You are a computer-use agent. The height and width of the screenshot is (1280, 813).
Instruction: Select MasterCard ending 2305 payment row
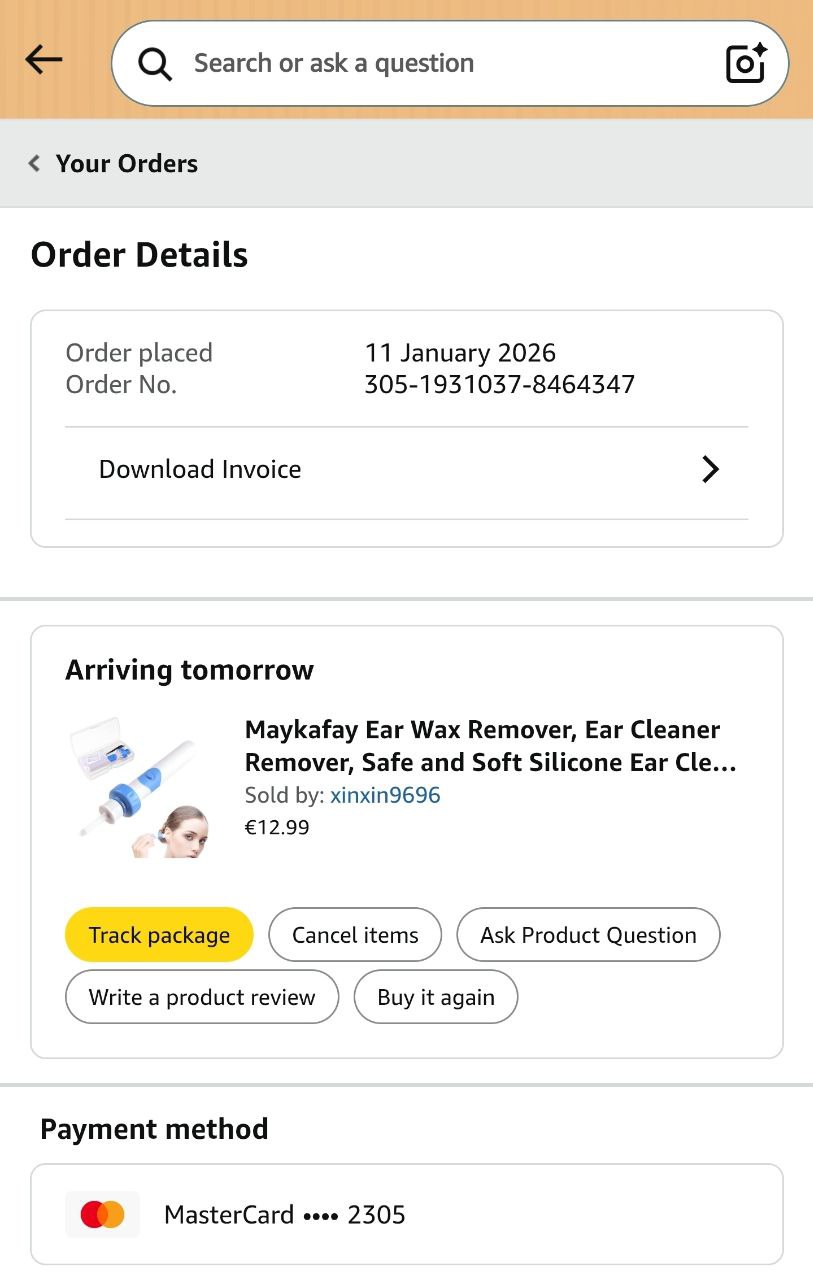pos(406,1215)
